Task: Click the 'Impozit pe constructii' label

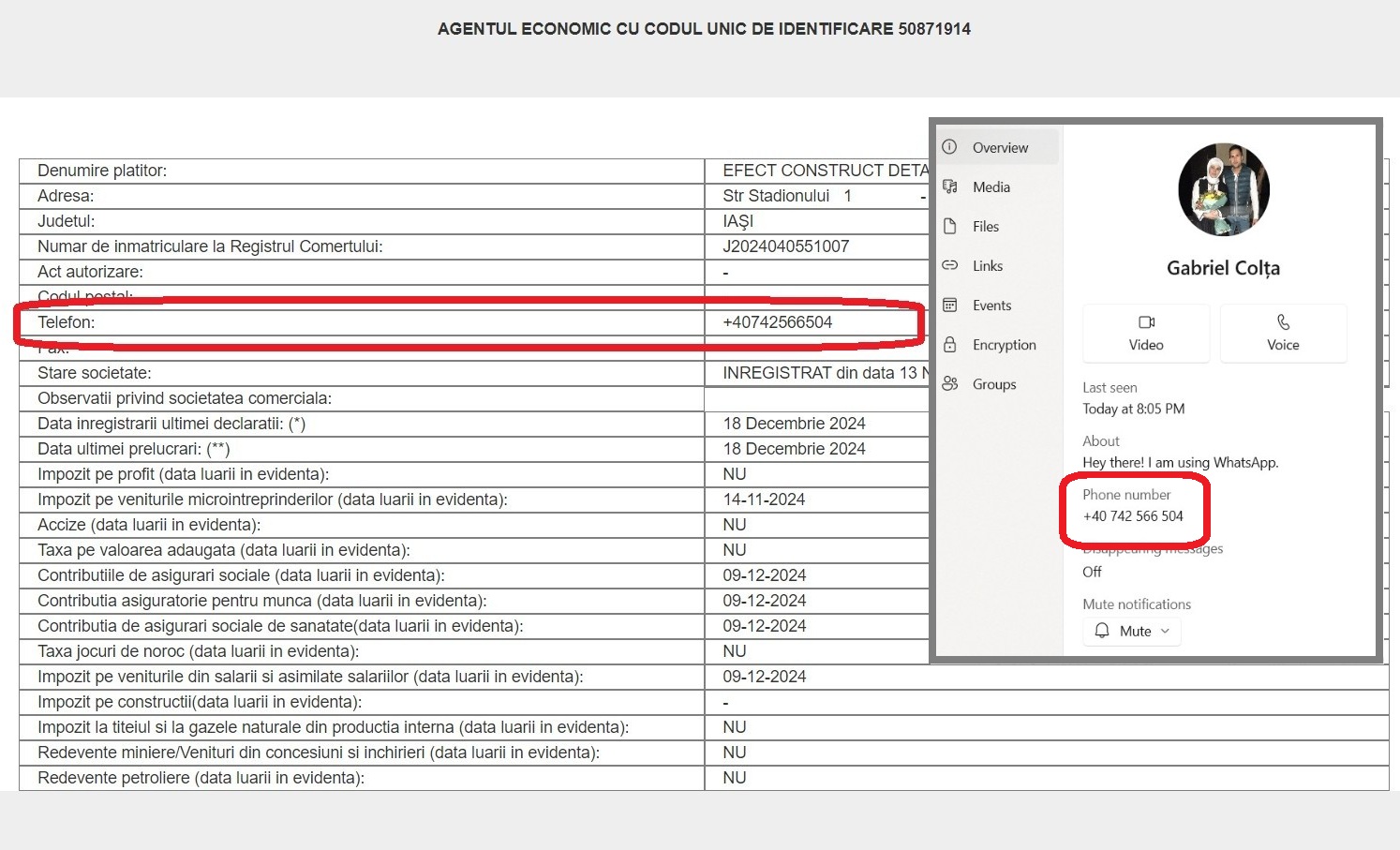Action: tap(200, 702)
